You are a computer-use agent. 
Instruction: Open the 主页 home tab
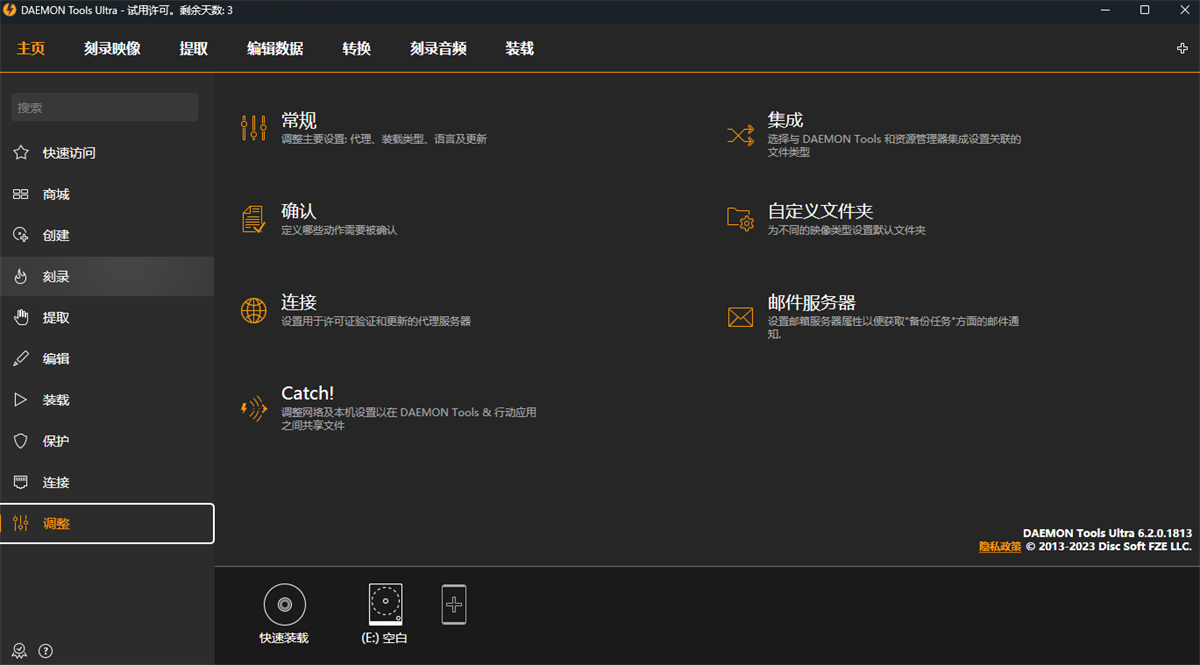pos(31,48)
